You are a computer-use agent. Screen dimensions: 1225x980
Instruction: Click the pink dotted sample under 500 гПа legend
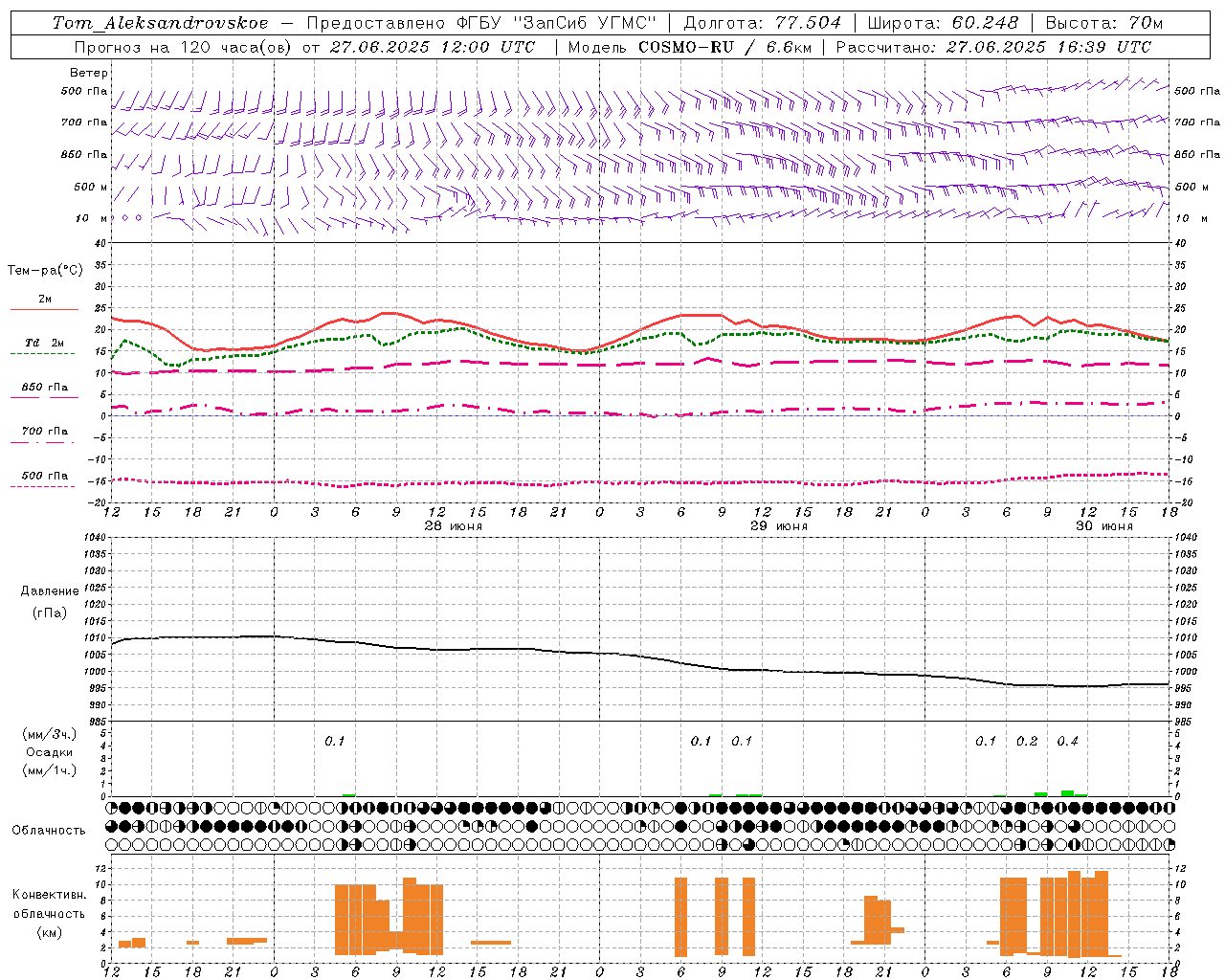pos(43,487)
